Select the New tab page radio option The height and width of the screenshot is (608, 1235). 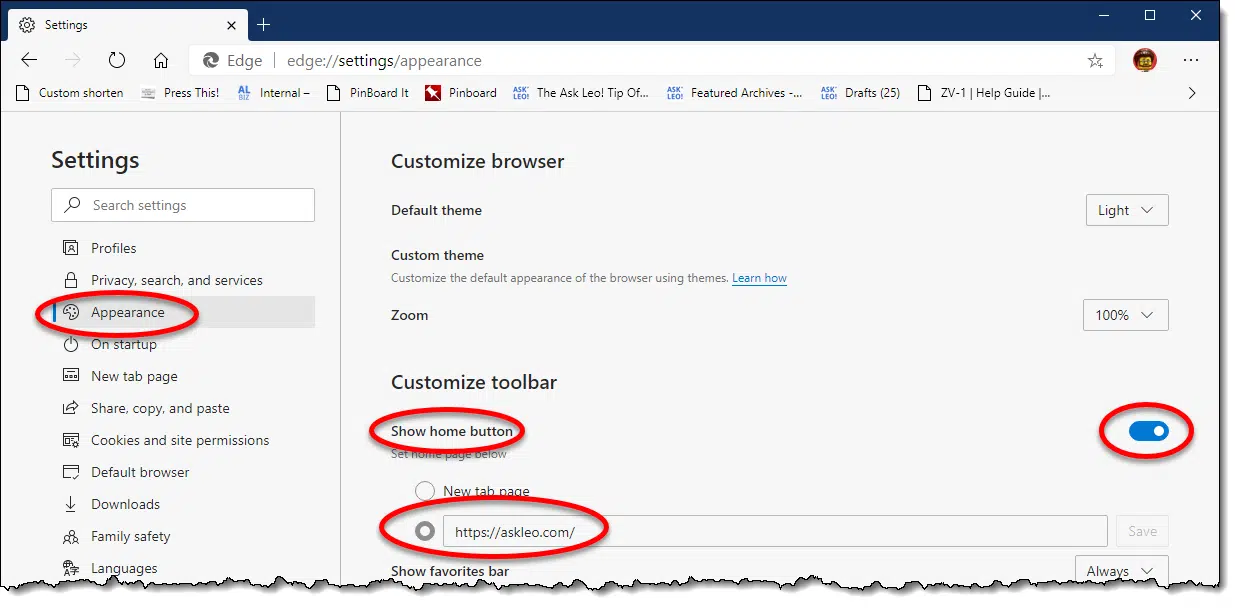[425, 491]
